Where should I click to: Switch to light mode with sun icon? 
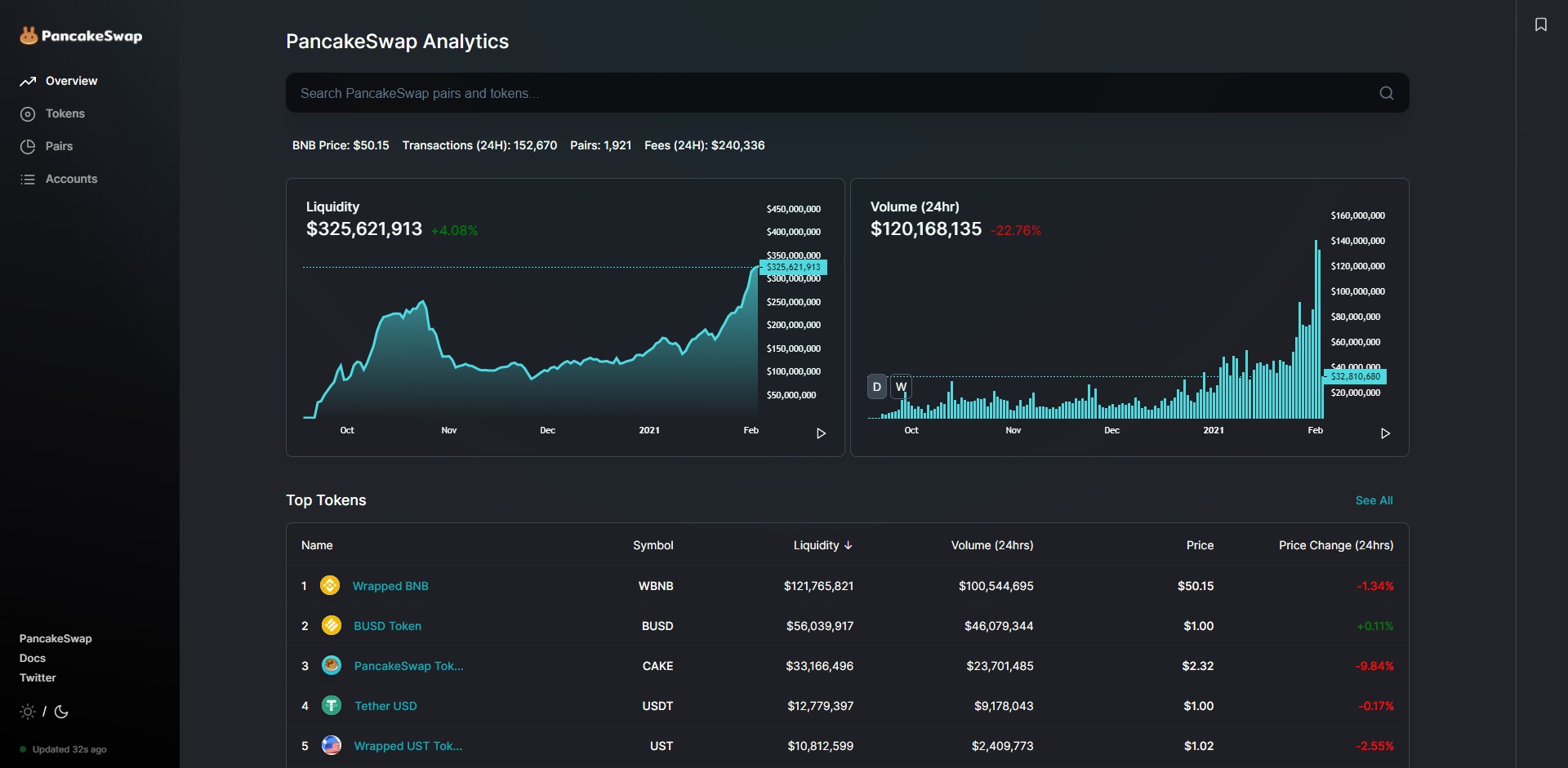[x=28, y=712]
